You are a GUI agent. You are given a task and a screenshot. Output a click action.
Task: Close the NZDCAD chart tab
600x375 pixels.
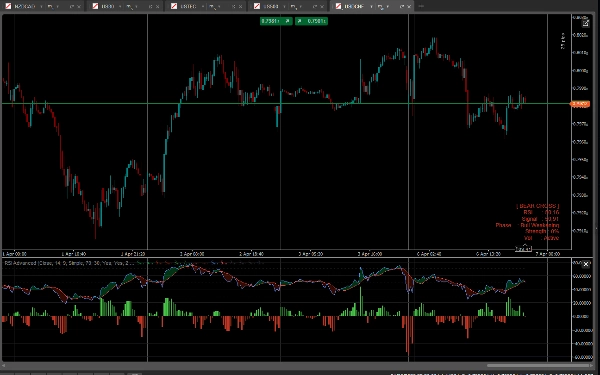point(79,7)
